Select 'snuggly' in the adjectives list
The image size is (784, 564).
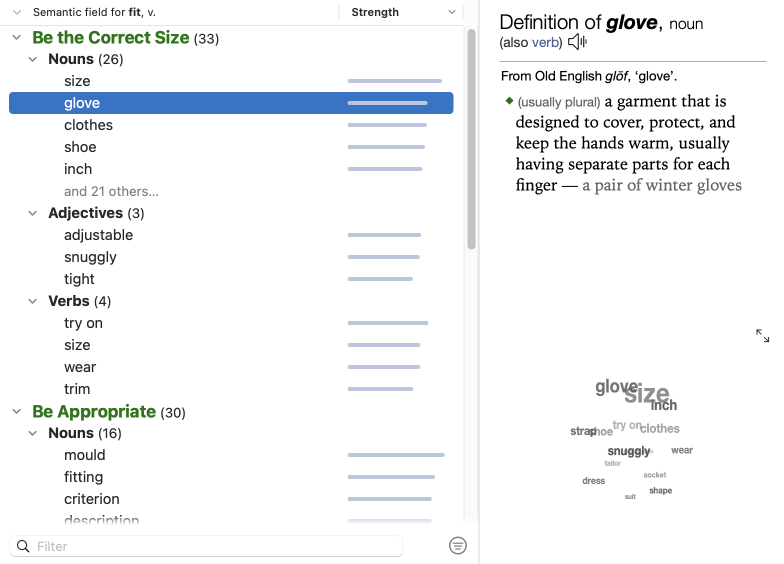click(x=90, y=257)
